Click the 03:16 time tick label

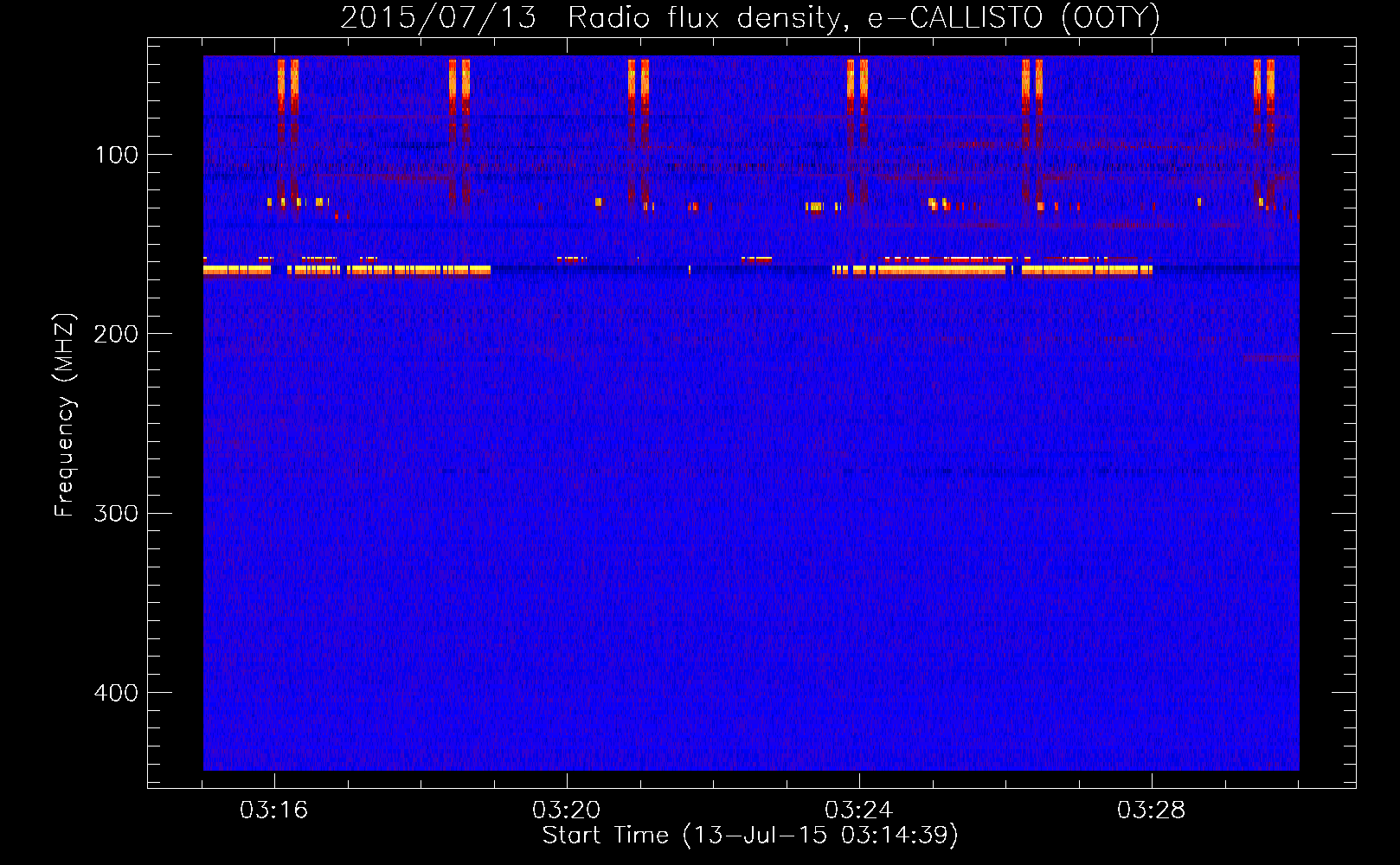pyautogui.click(x=274, y=811)
